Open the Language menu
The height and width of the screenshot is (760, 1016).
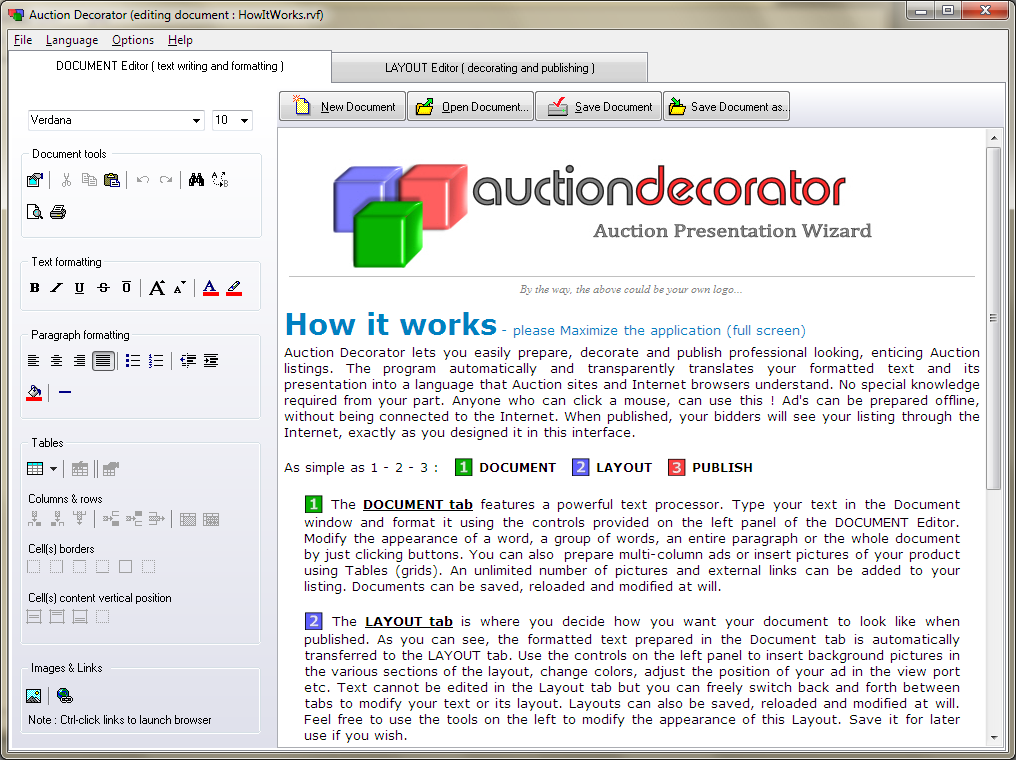click(72, 40)
